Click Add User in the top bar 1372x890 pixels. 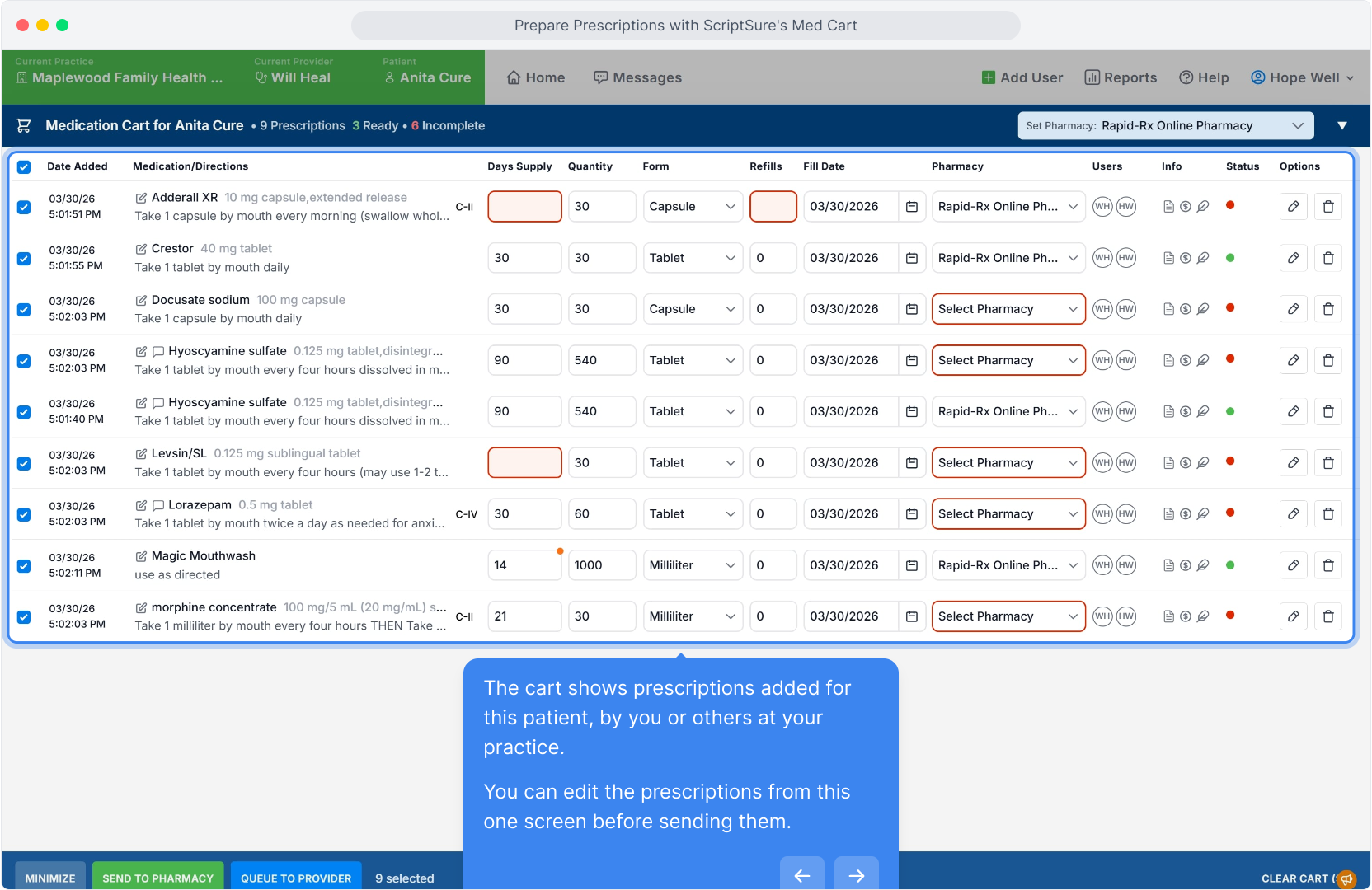pyautogui.click(x=1022, y=77)
